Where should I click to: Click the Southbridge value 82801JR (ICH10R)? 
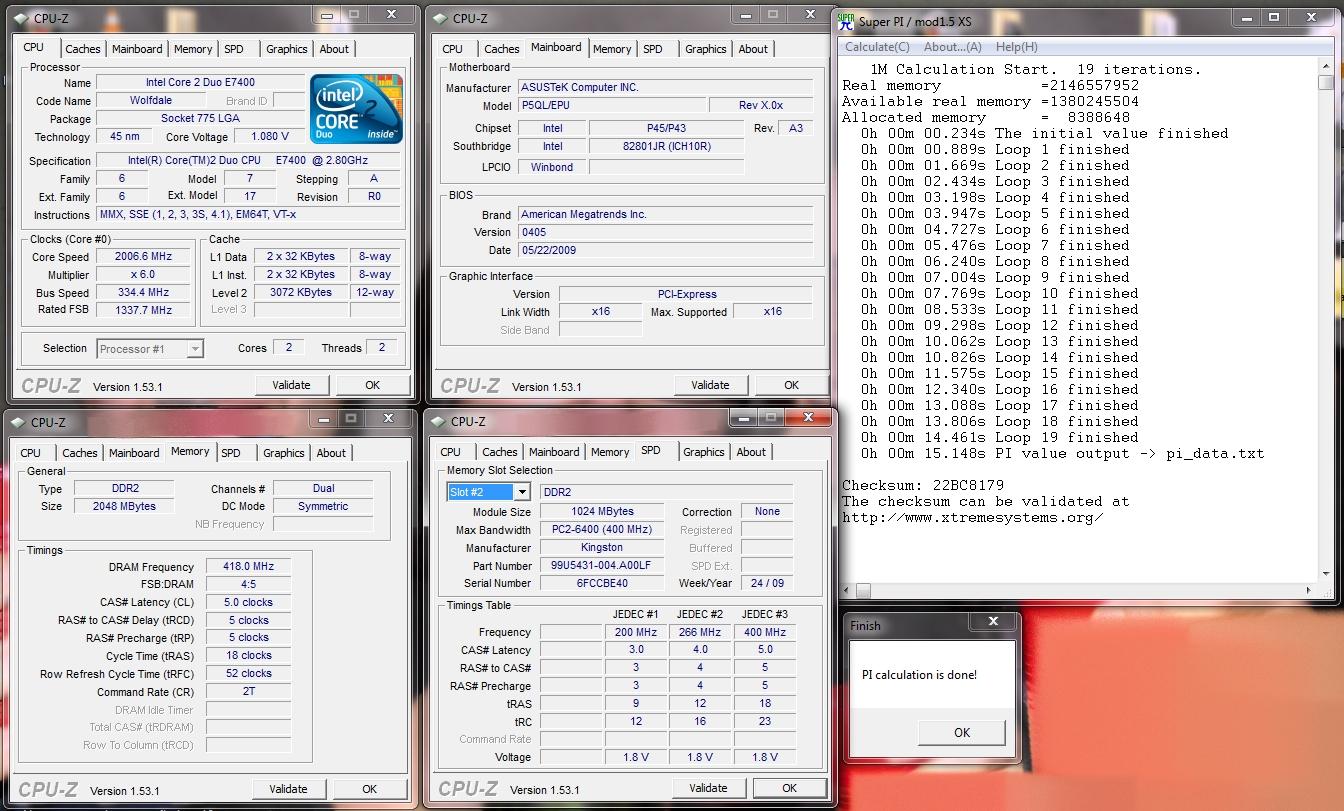click(665, 146)
